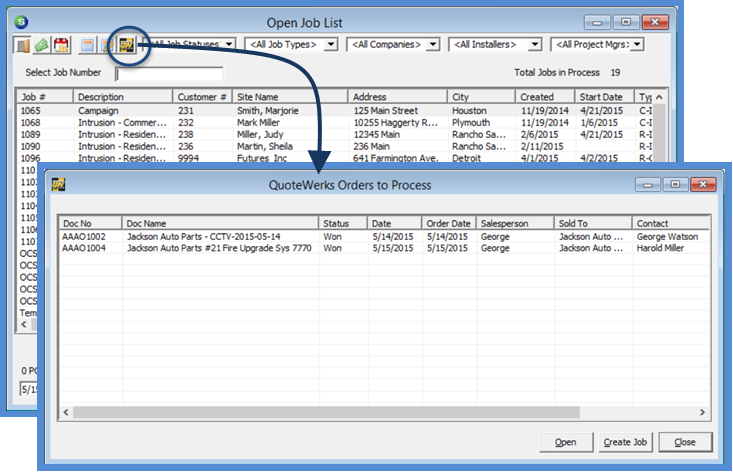
Task: Open the All Job Types dropdown
Action: (331, 44)
